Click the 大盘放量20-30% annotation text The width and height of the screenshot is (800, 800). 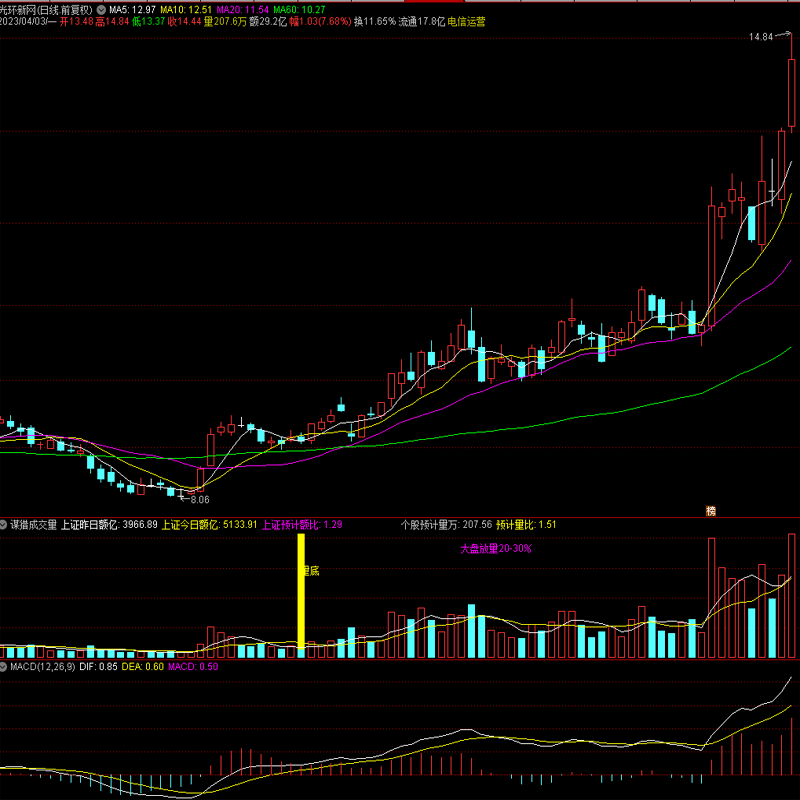click(495, 549)
